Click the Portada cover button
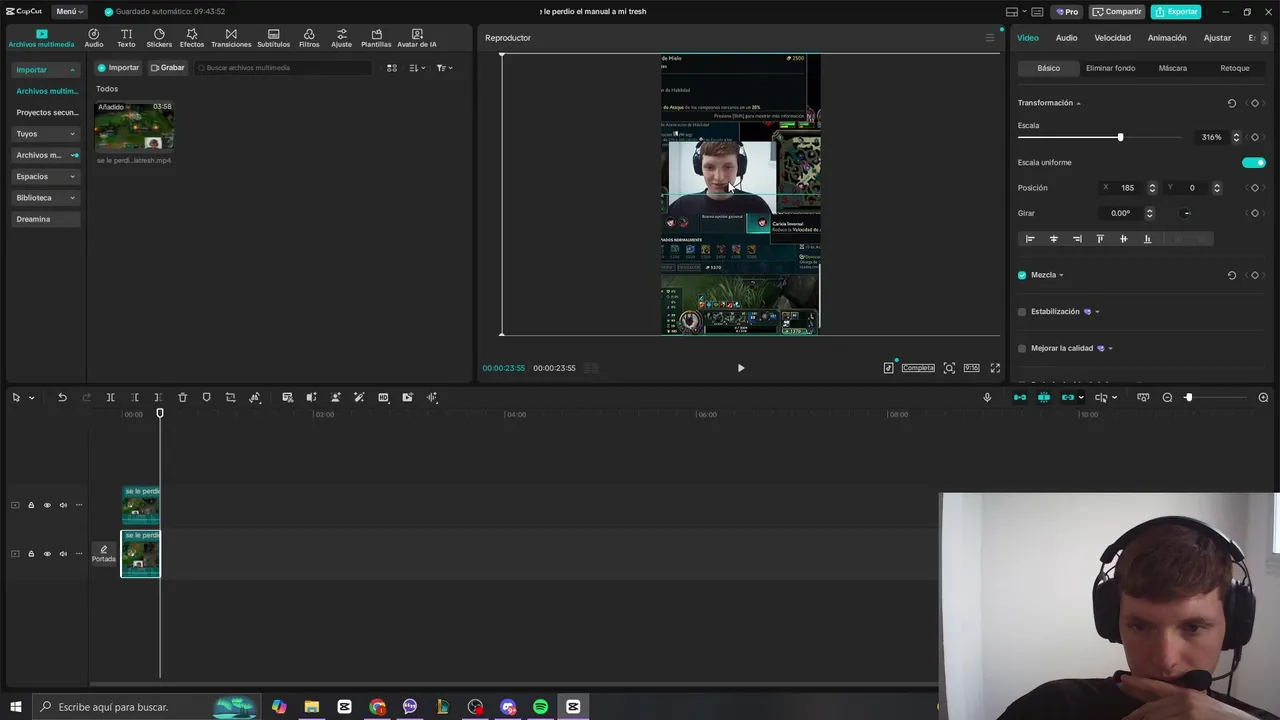1280x720 pixels. point(103,554)
